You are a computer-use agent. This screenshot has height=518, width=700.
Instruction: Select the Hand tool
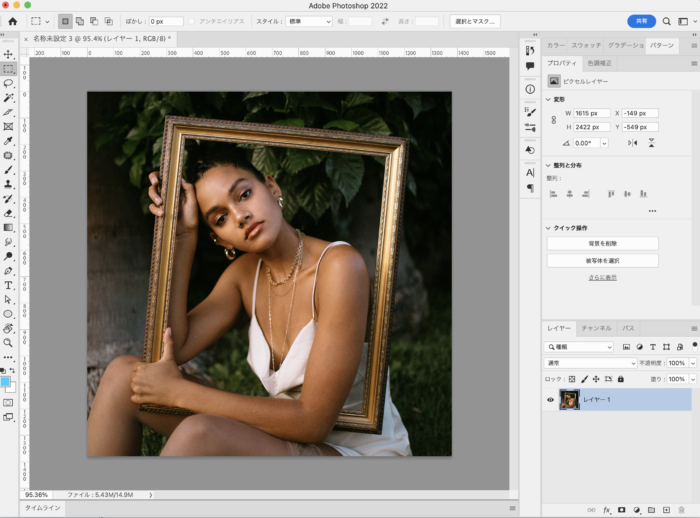(8, 328)
